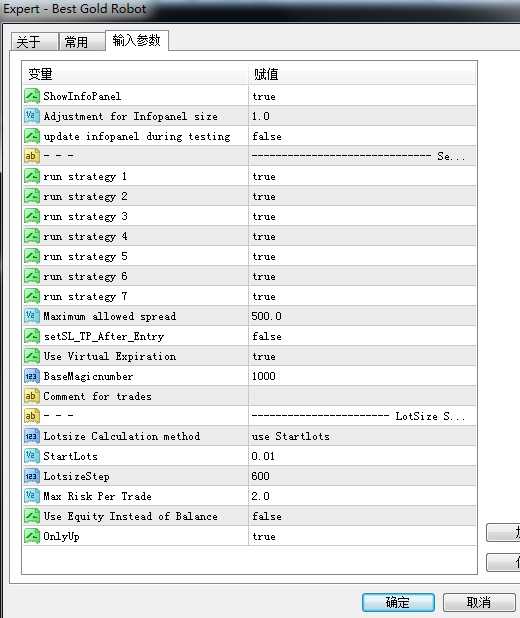Screen dimensions: 520x618
Task: Click icon beside setSL_TP_After_Entry
Action: tap(32, 336)
